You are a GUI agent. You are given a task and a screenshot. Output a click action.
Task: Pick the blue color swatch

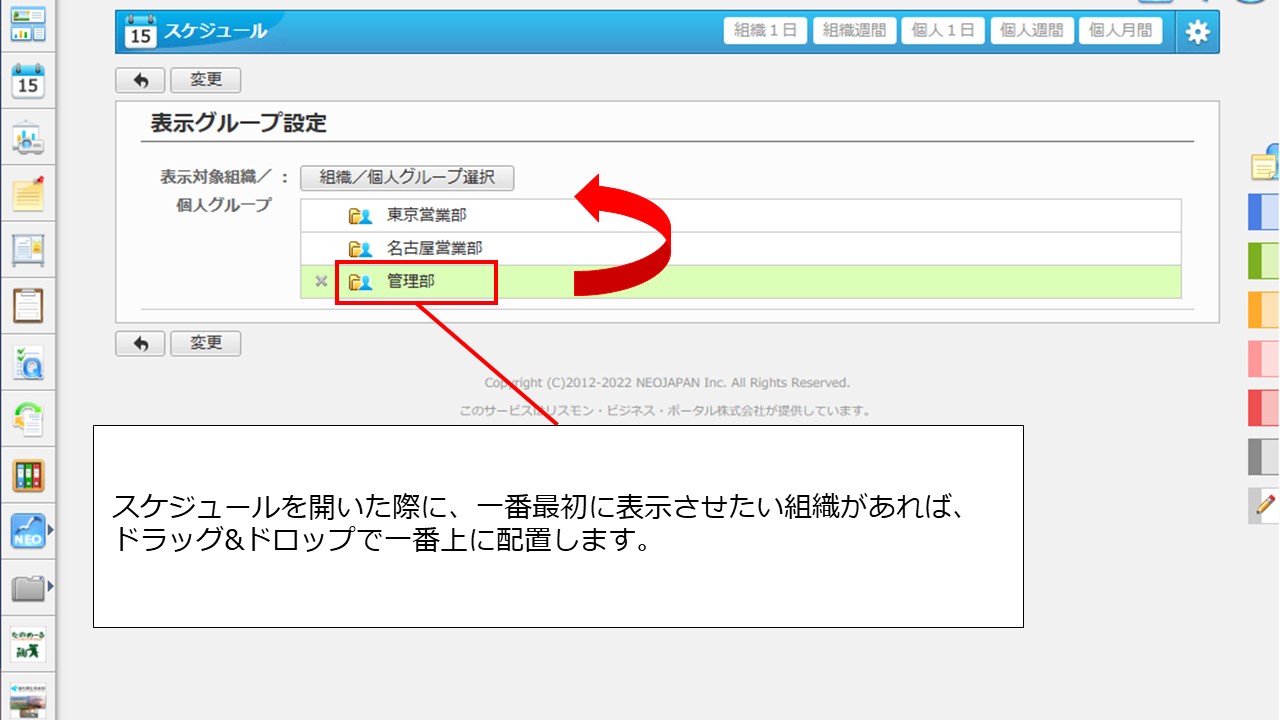point(1264,212)
